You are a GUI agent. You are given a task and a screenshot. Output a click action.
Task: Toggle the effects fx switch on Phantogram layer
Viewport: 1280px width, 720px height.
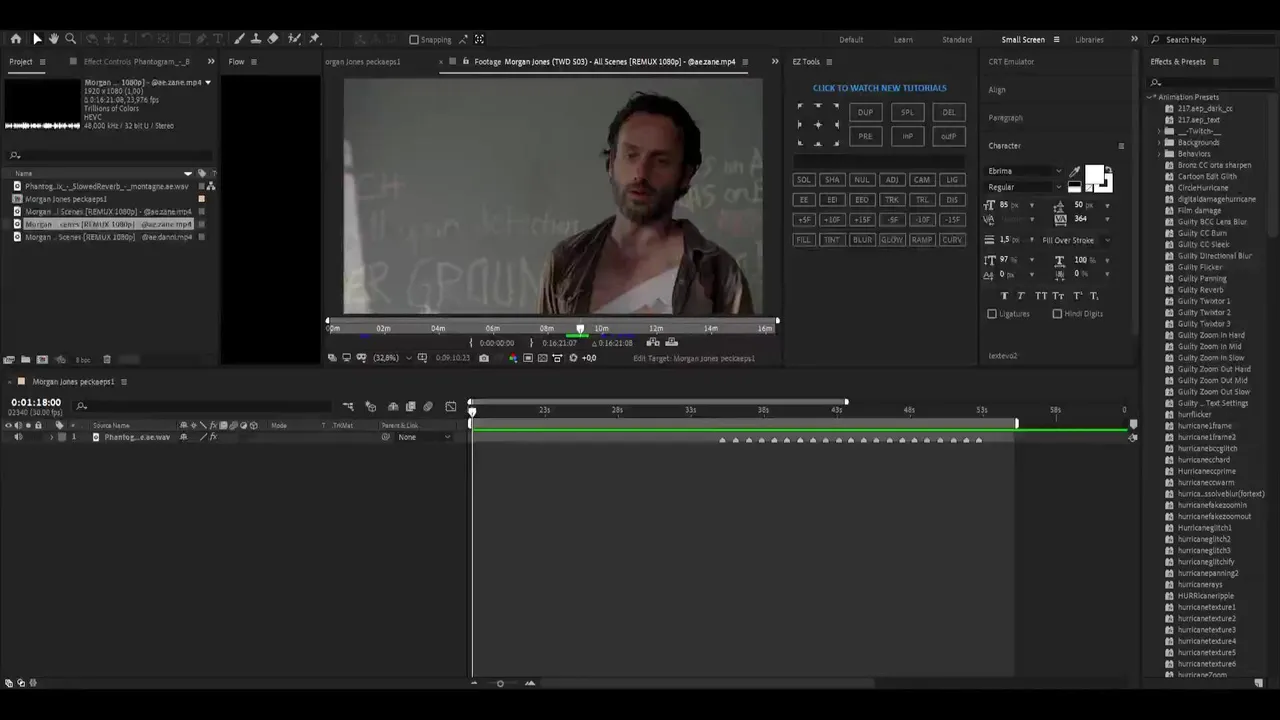pyautogui.click(x=212, y=437)
